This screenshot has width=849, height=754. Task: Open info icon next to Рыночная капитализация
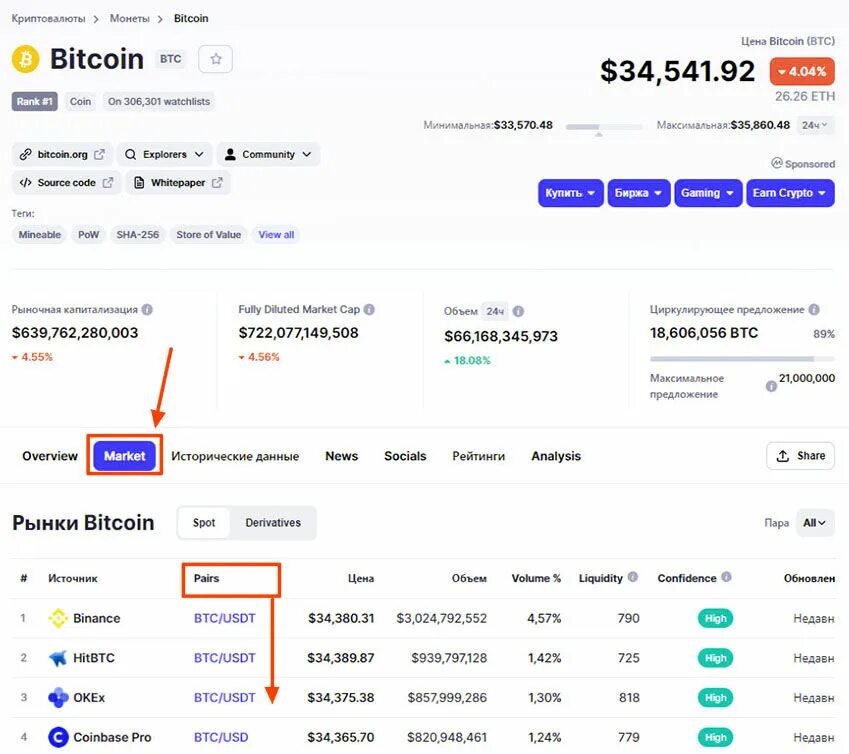tap(147, 310)
